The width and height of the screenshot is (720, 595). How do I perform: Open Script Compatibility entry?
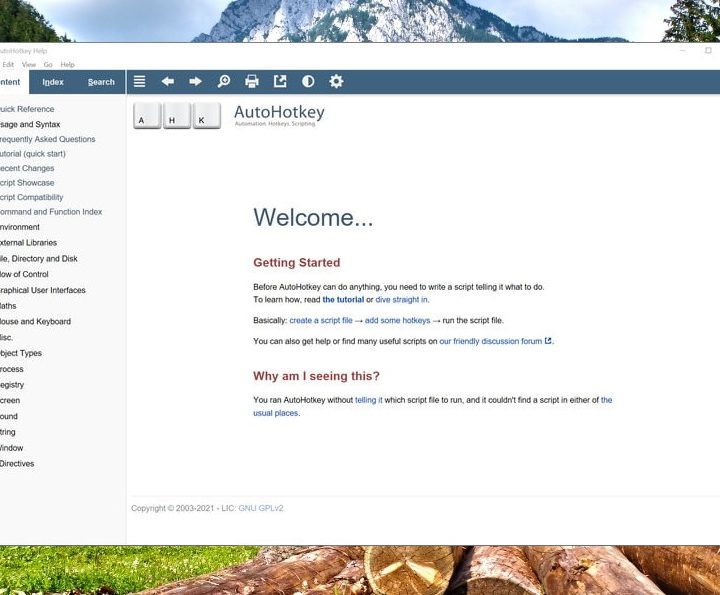pyautogui.click(x=32, y=197)
